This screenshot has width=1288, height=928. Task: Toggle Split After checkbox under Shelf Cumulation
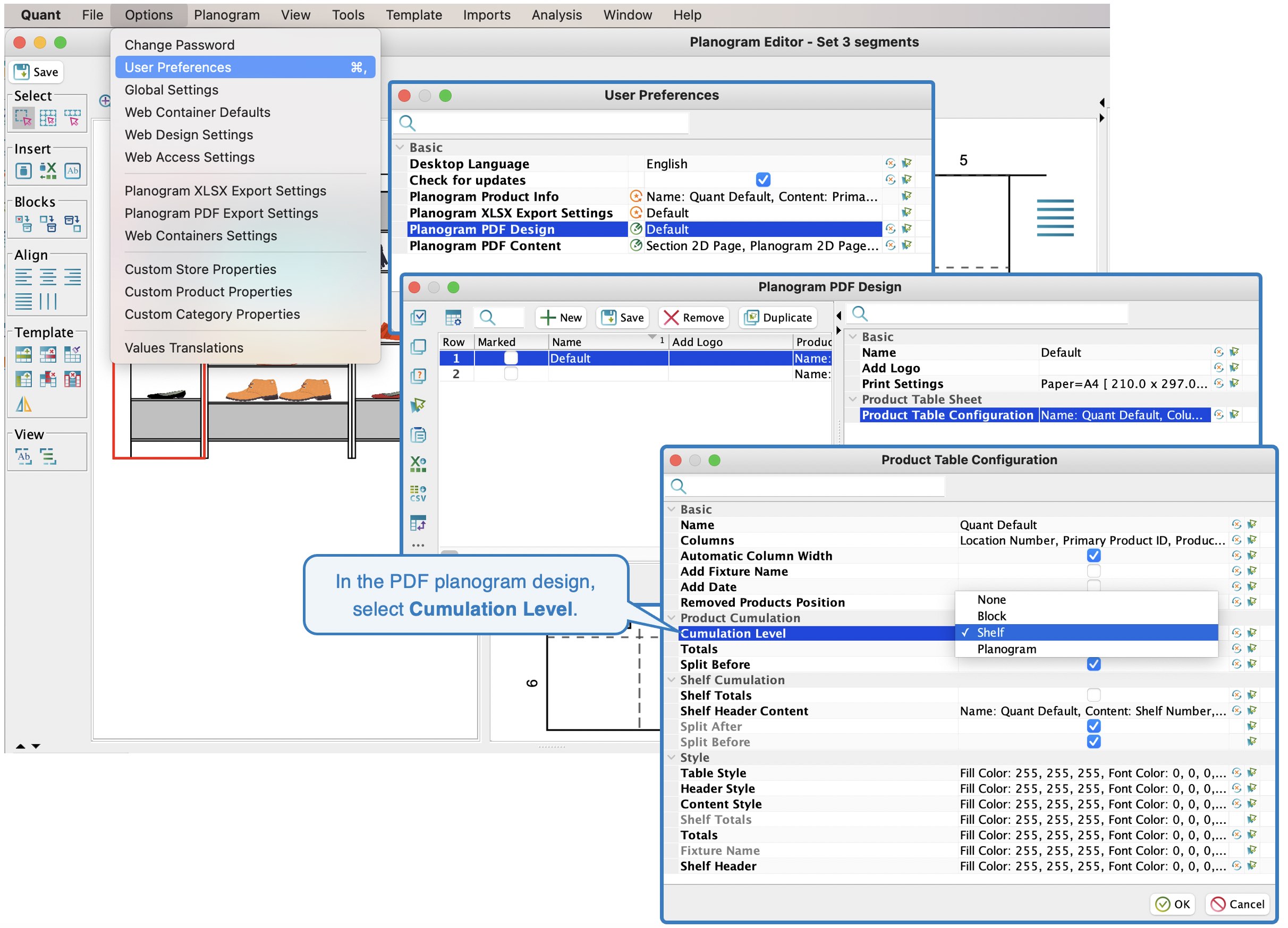click(1094, 726)
